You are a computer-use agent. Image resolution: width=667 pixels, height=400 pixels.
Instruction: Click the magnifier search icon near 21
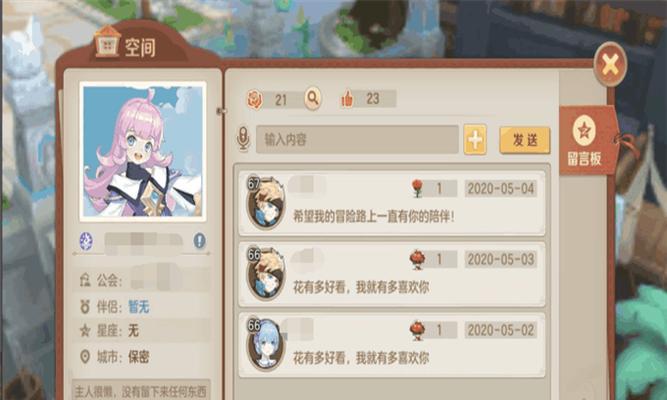[x=313, y=99]
